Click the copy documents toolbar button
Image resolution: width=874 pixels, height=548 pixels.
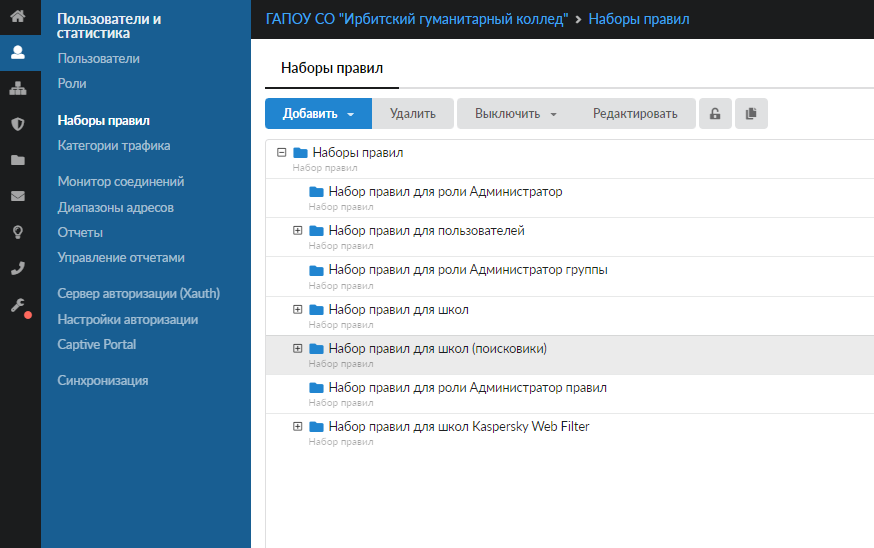coord(751,114)
